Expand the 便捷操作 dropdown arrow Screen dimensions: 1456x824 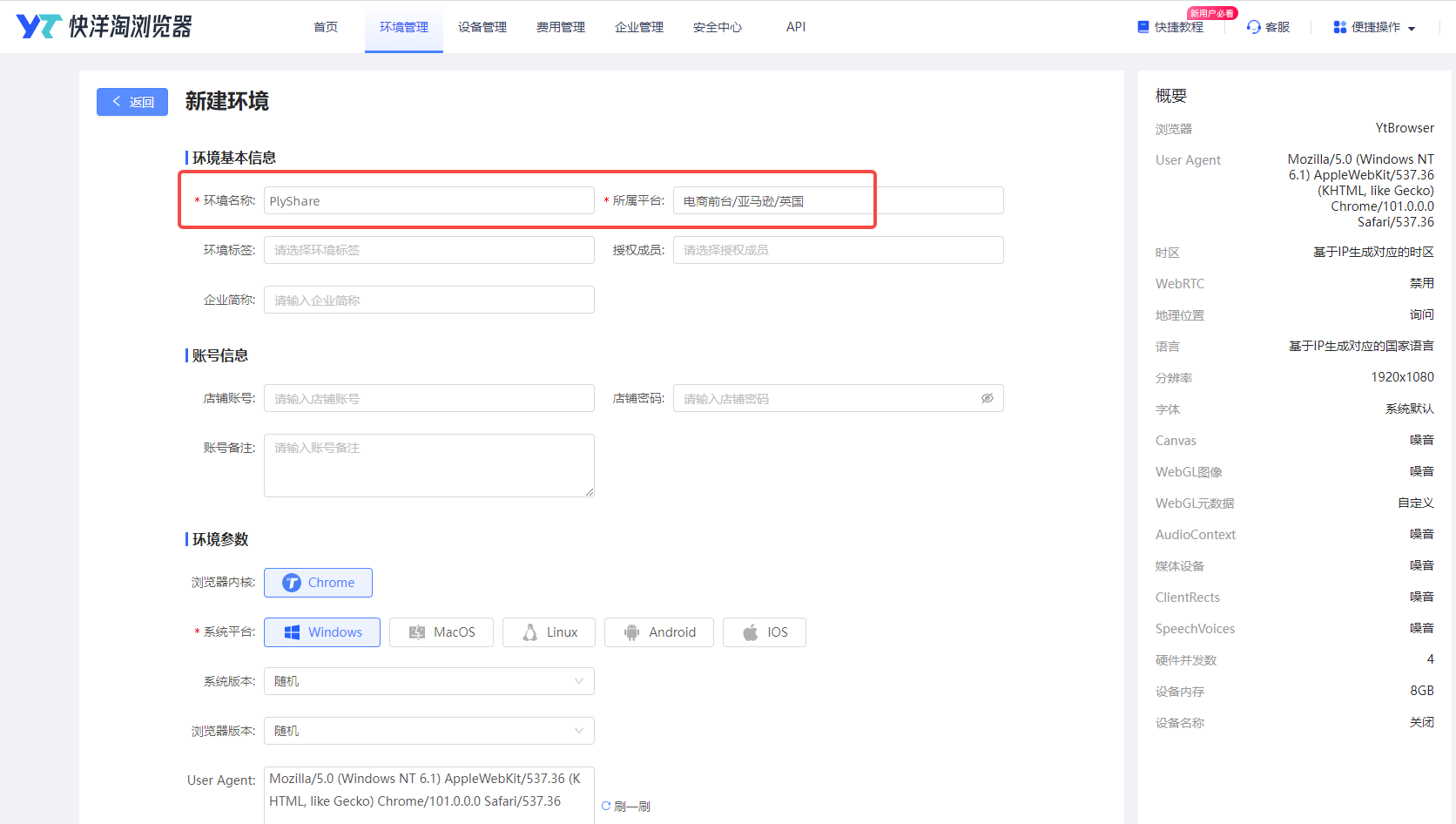1412,29
